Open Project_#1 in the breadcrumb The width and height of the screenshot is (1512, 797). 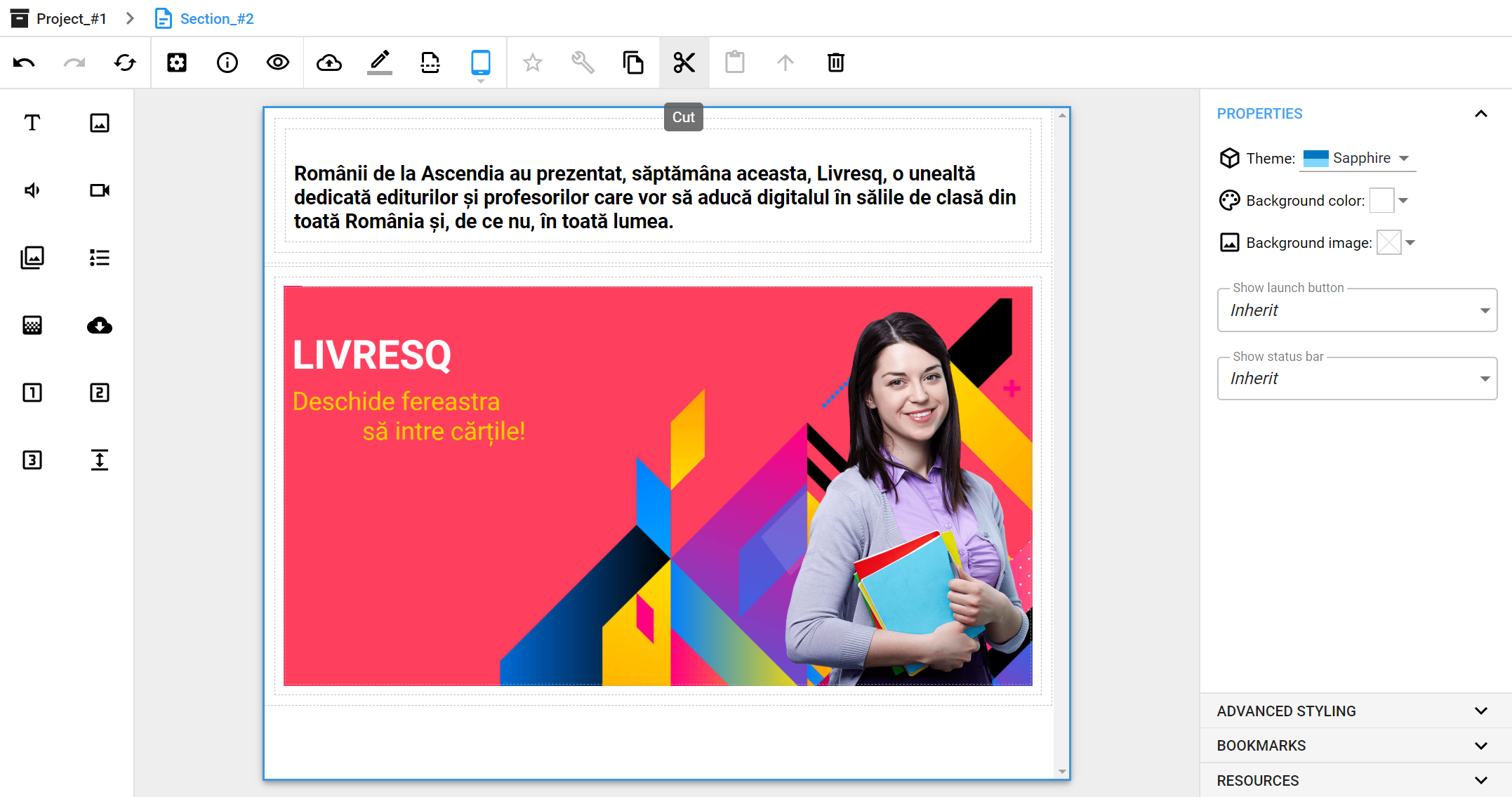pos(70,18)
